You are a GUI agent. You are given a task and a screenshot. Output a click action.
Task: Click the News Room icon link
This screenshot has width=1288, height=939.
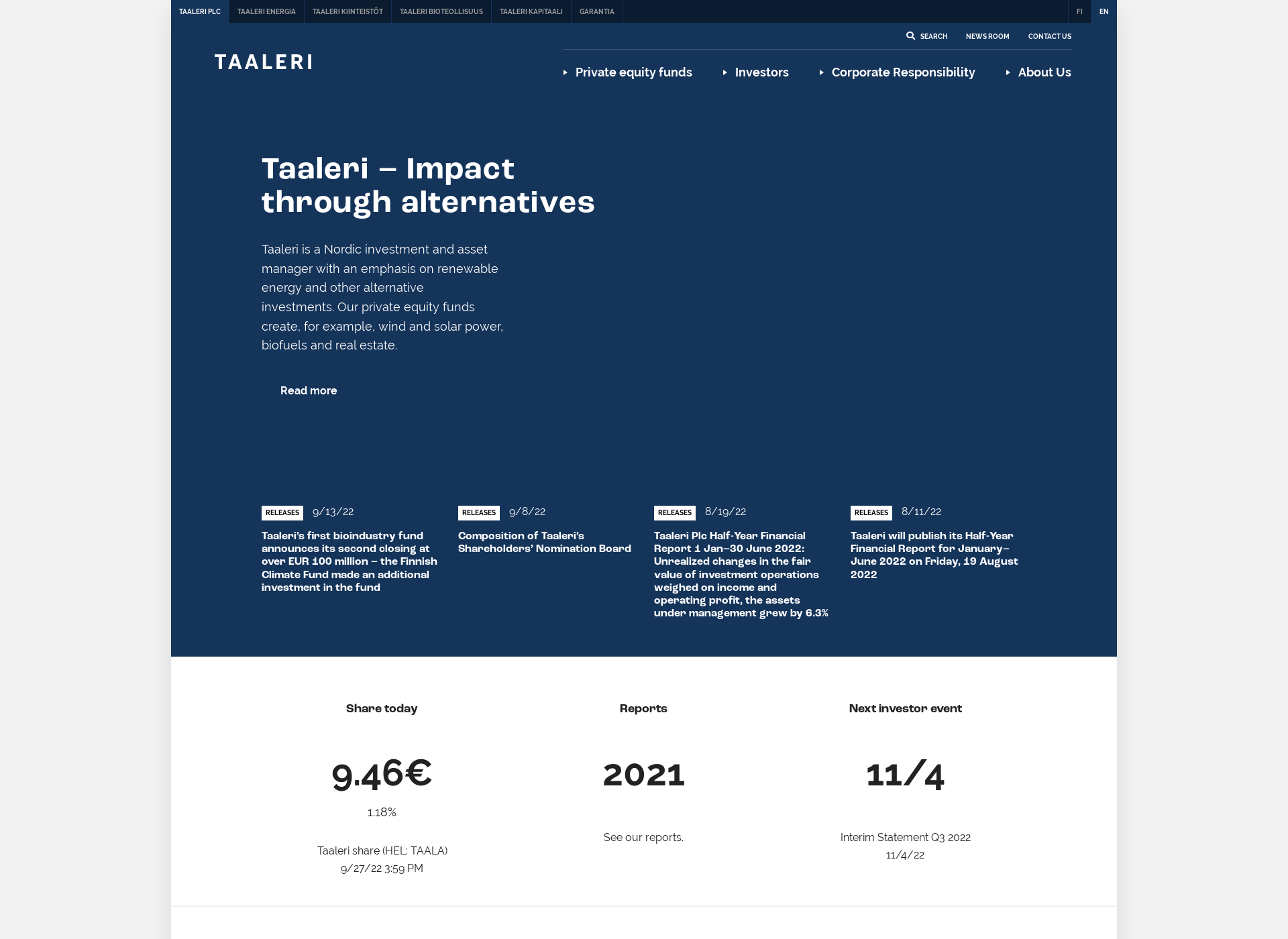pyautogui.click(x=988, y=36)
